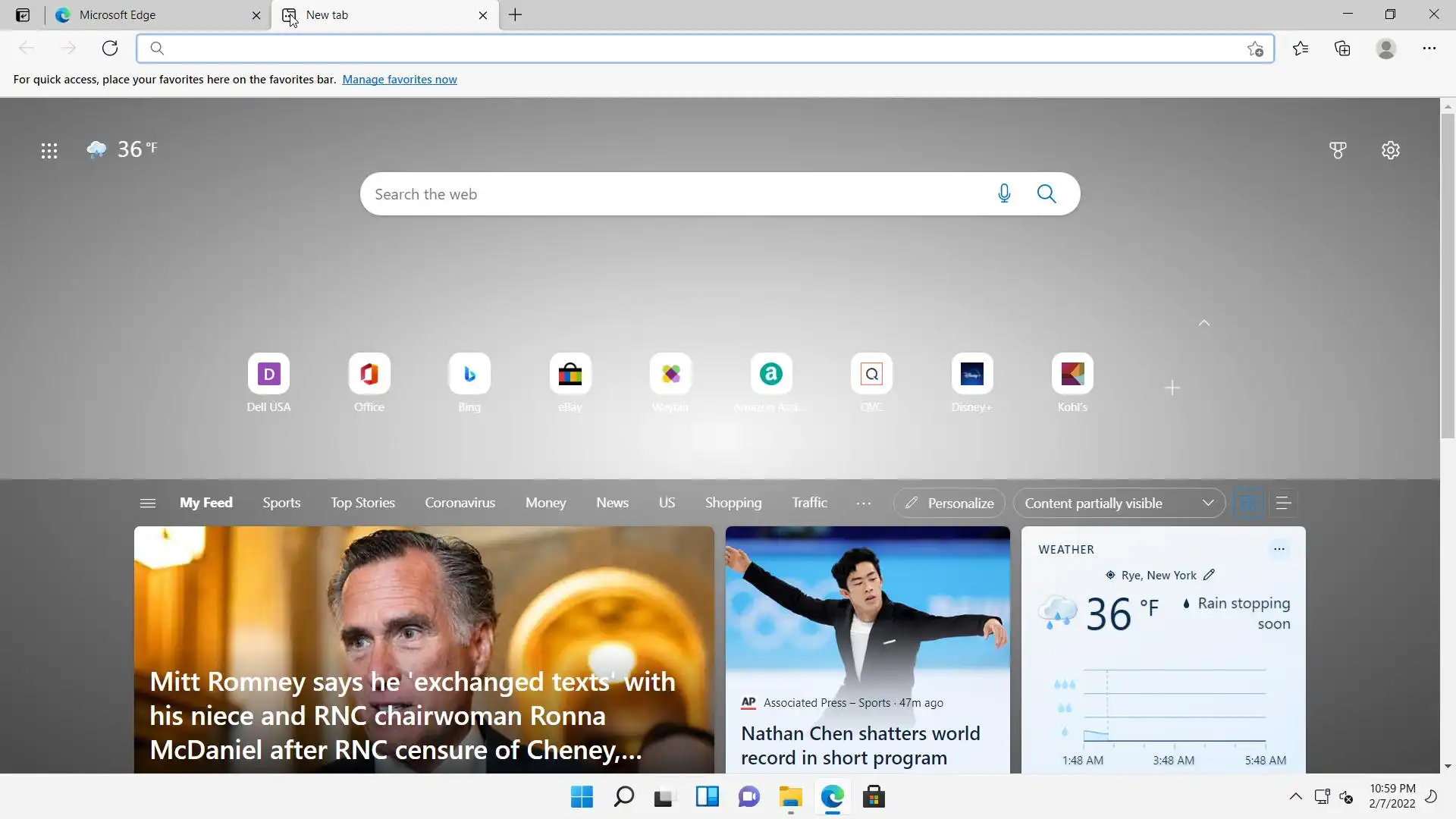This screenshot has height=819, width=1456.
Task: Switch feed to list view layout
Action: (1283, 504)
